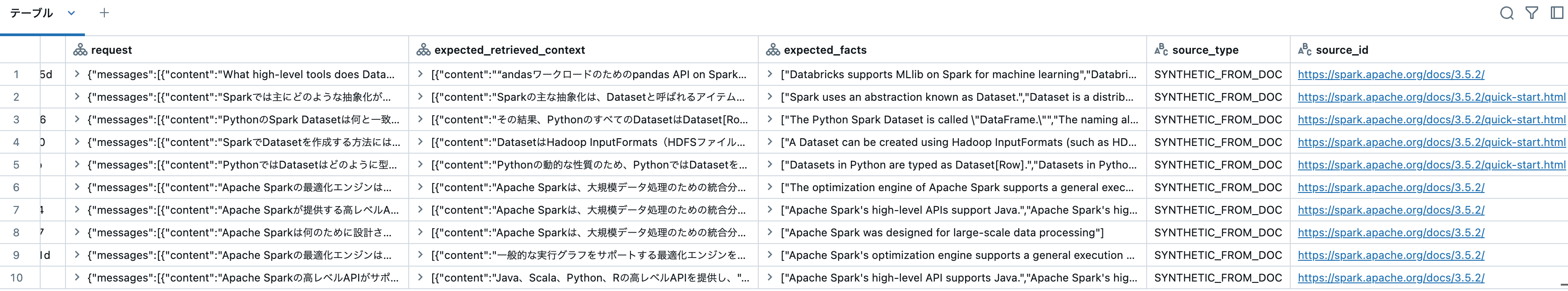This screenshot has width=1568, height=291.
Task: Add new visualization with plus icon
Action: [104, 13]
